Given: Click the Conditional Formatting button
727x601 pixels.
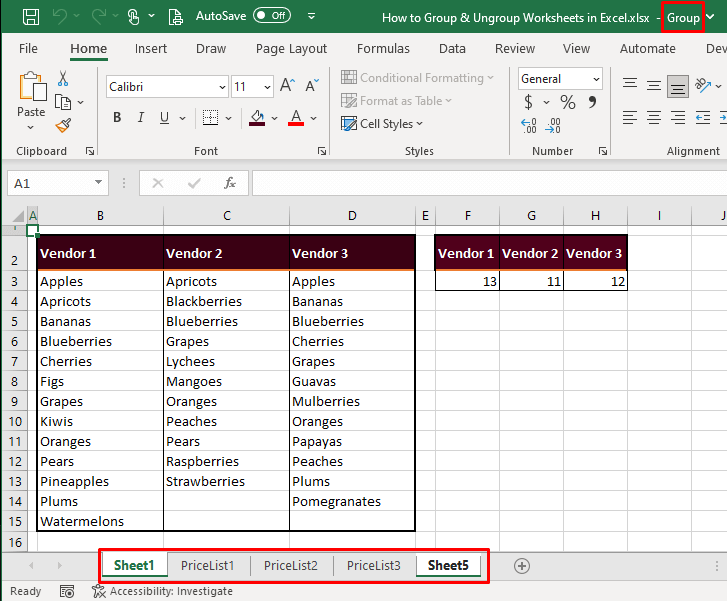Looking at the screenshot, I should [418, 78].
